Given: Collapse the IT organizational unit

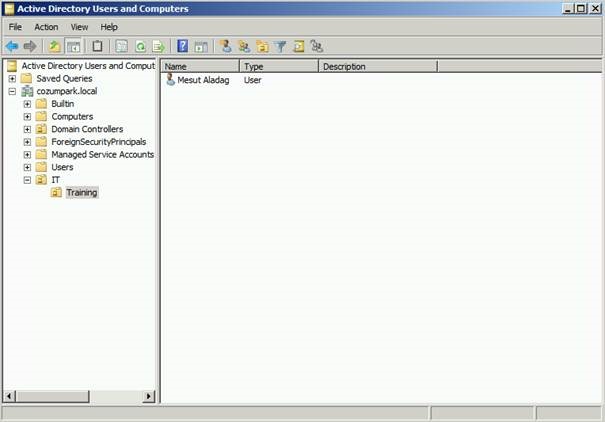Looking at the screenshot, I should pos(27,180).
